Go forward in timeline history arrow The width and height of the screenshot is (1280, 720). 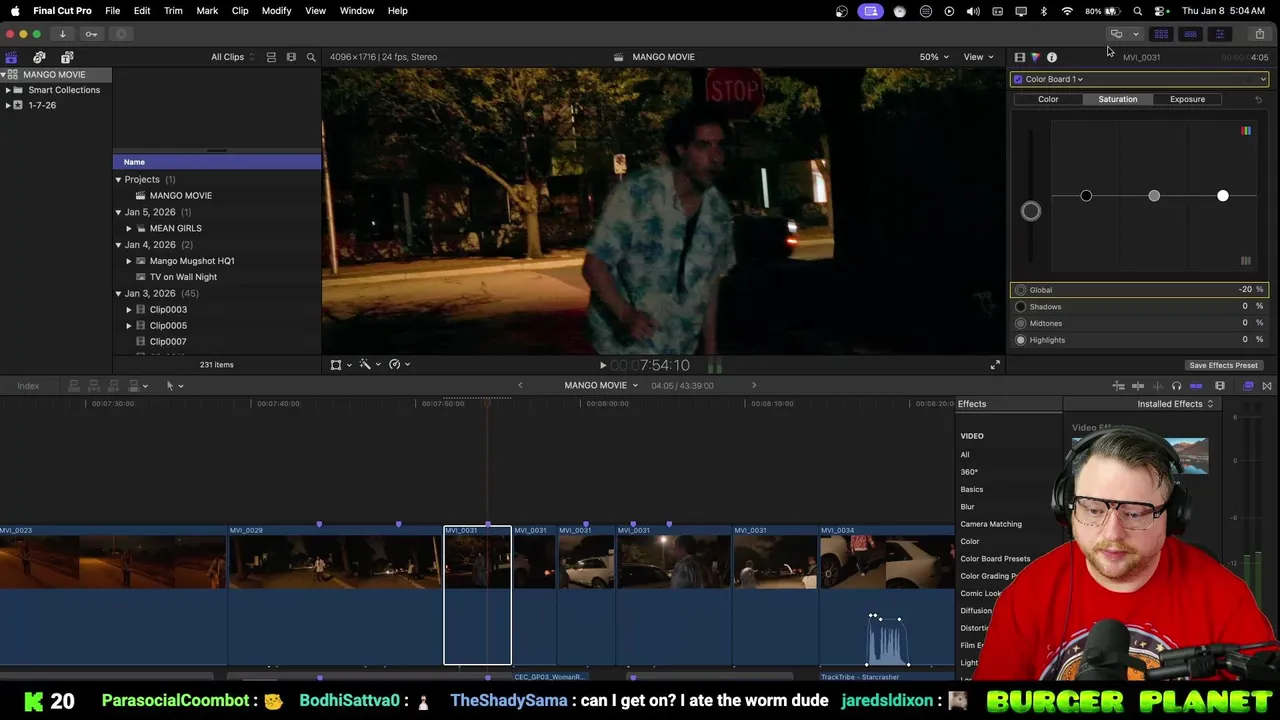754,385
